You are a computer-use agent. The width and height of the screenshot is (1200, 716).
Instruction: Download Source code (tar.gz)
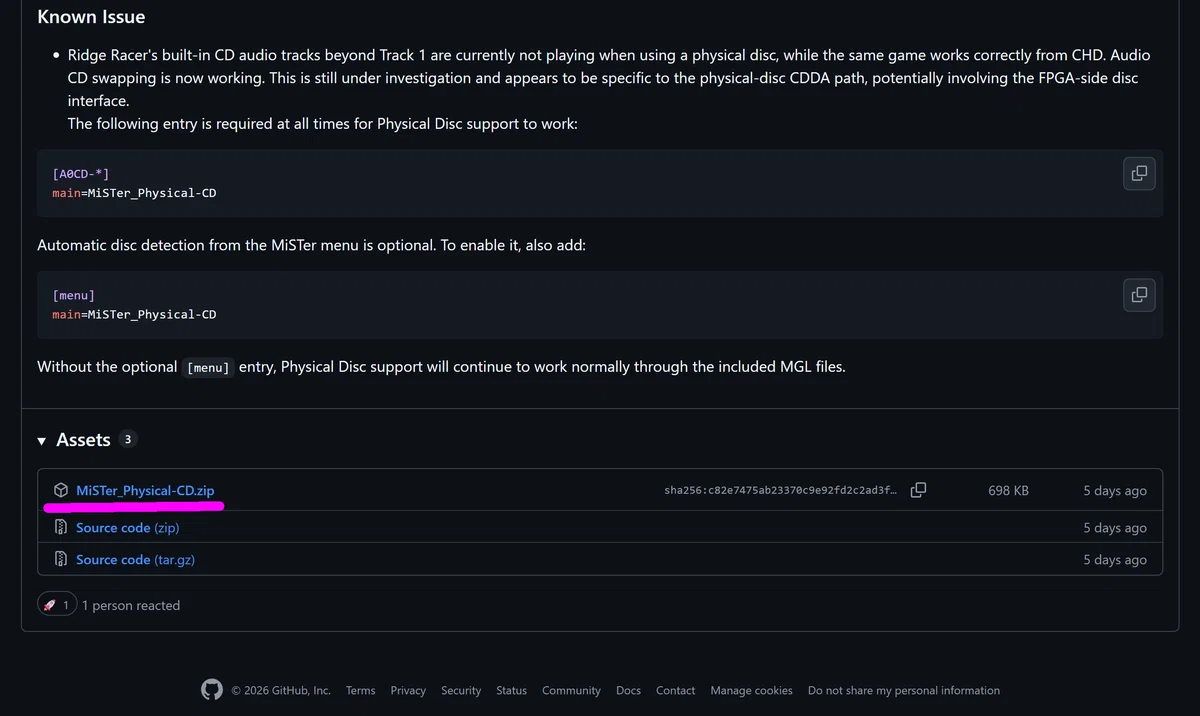tap(135, 559)
